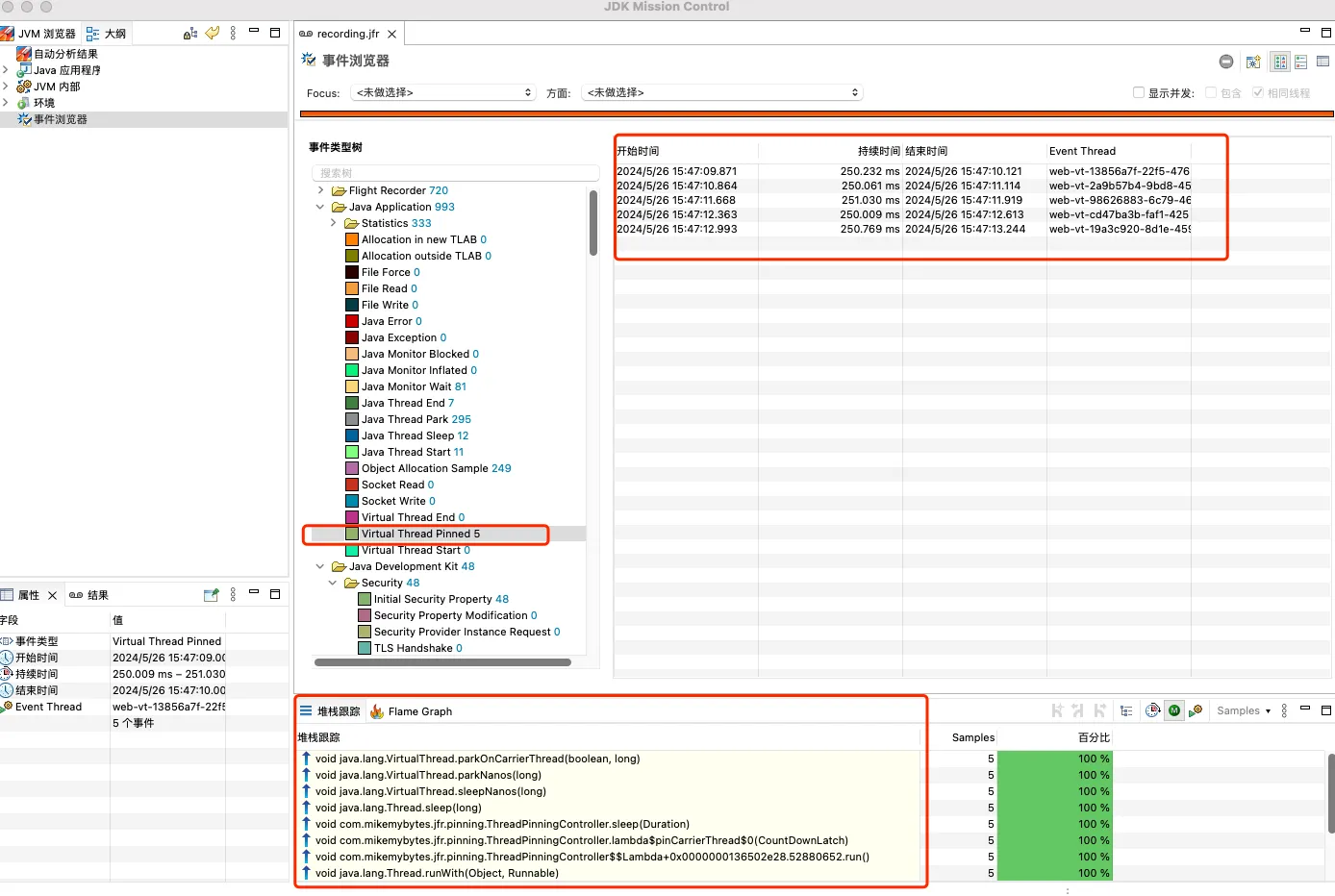This screenshot has height=896, width=1335.
Task: Click the Thread.sleep(long) stack frame
Action: coord(398,808)
